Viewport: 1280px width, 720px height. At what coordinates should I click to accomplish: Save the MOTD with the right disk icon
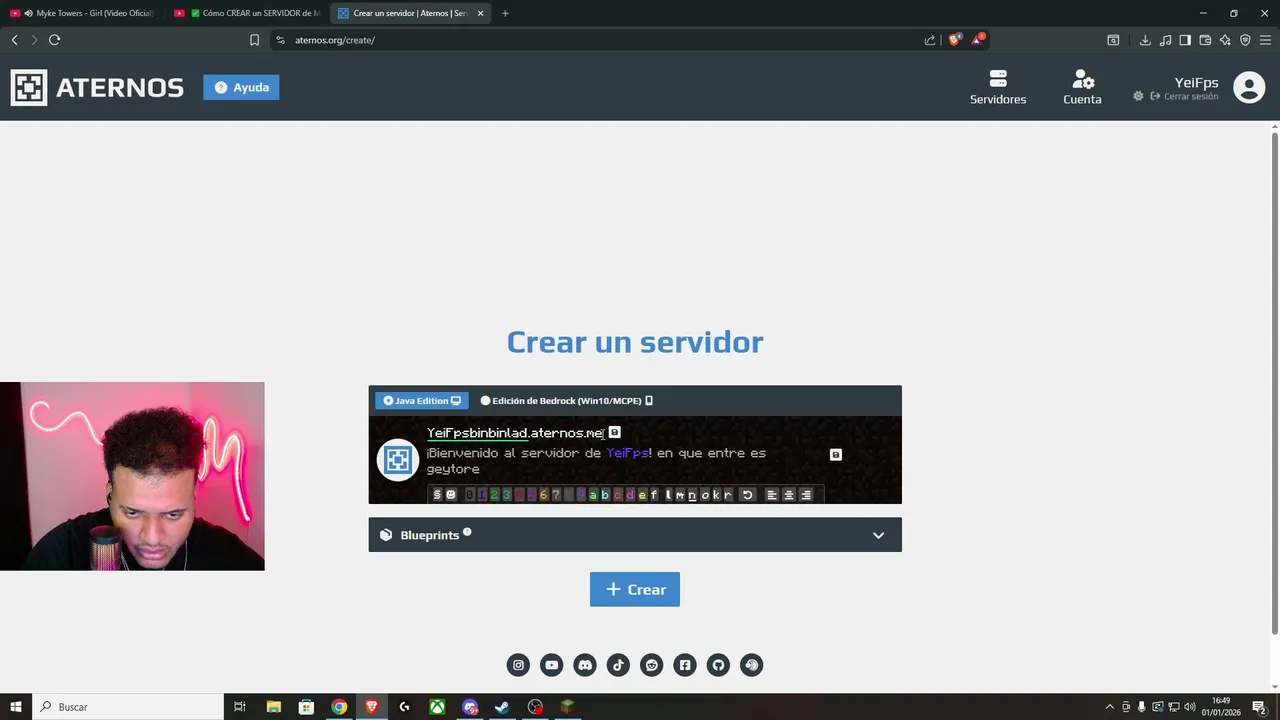(836, 454)
